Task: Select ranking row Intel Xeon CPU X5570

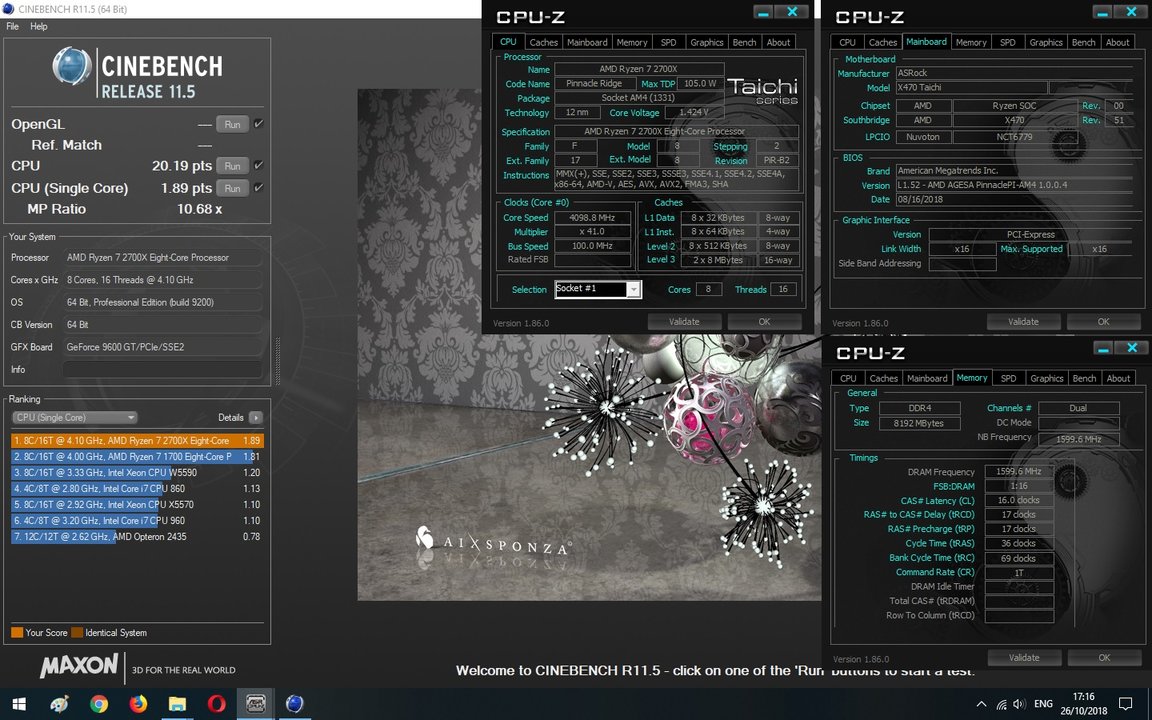Action: pos(137,505)
